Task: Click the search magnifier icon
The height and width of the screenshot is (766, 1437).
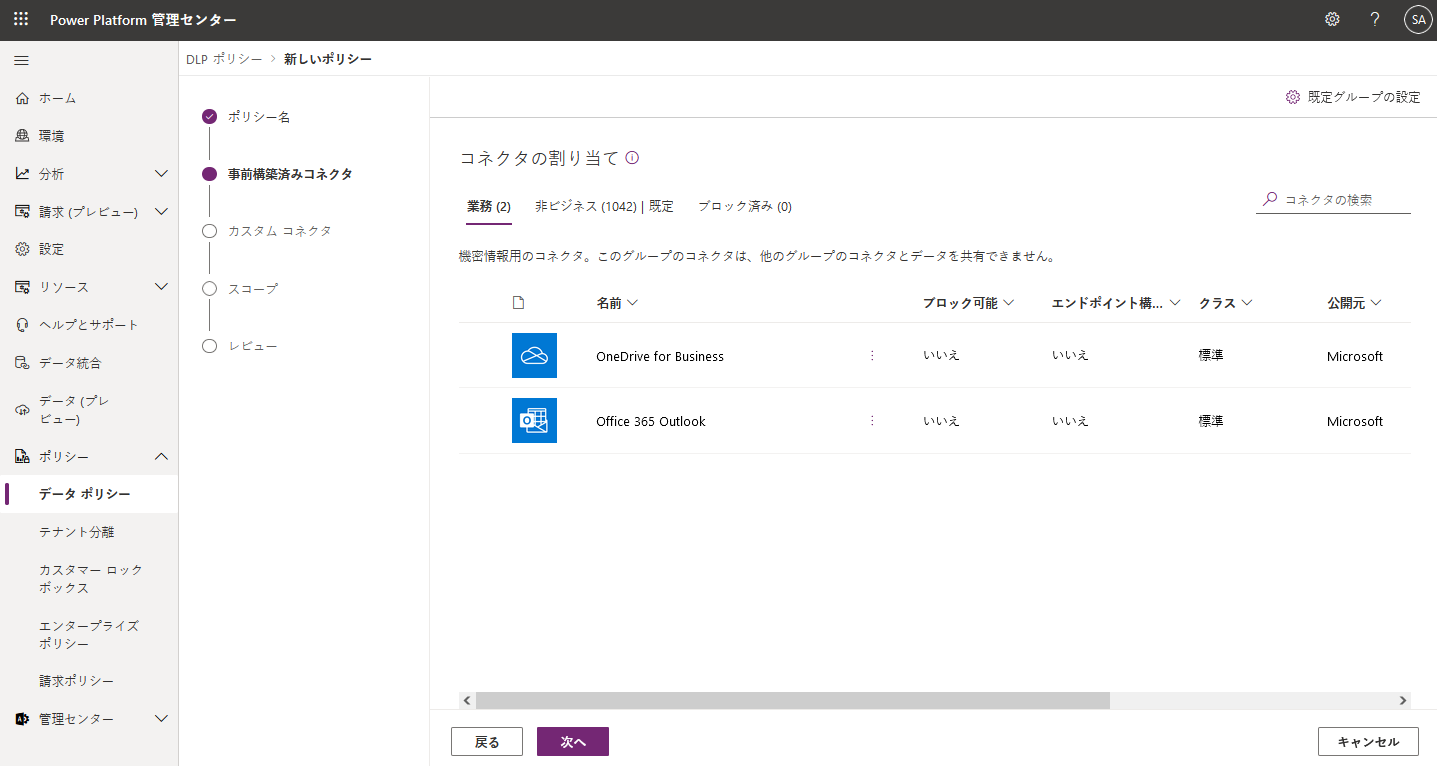Action: pyautogui.click(x=1270, y=199)
